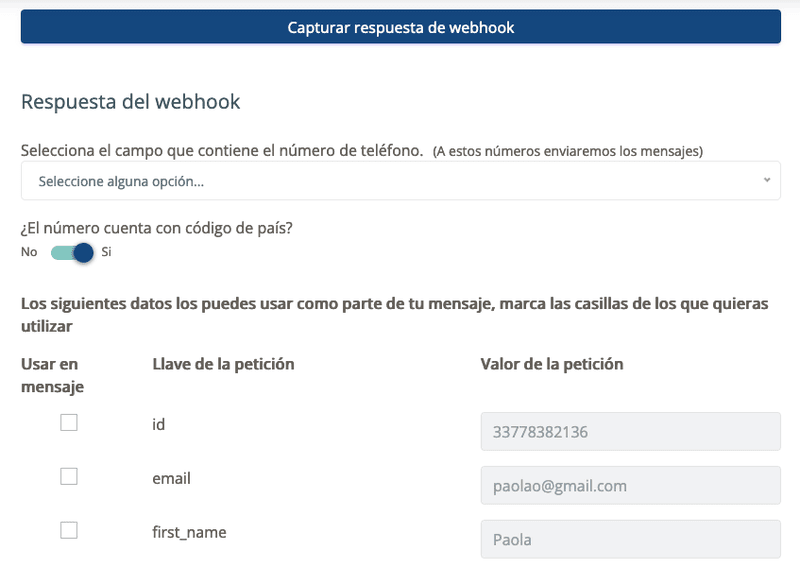Click the Valor de la petición column header
Viewport: 800px width, 567px height.
click(x=552, y=364)
